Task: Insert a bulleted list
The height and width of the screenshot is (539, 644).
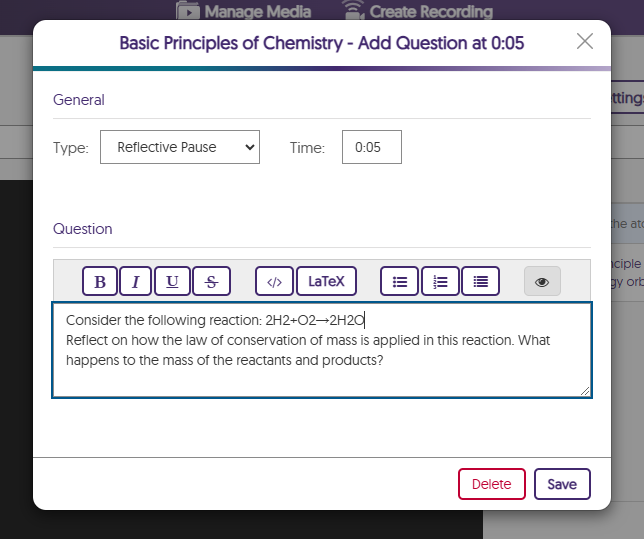Action: tap(400, 281)
